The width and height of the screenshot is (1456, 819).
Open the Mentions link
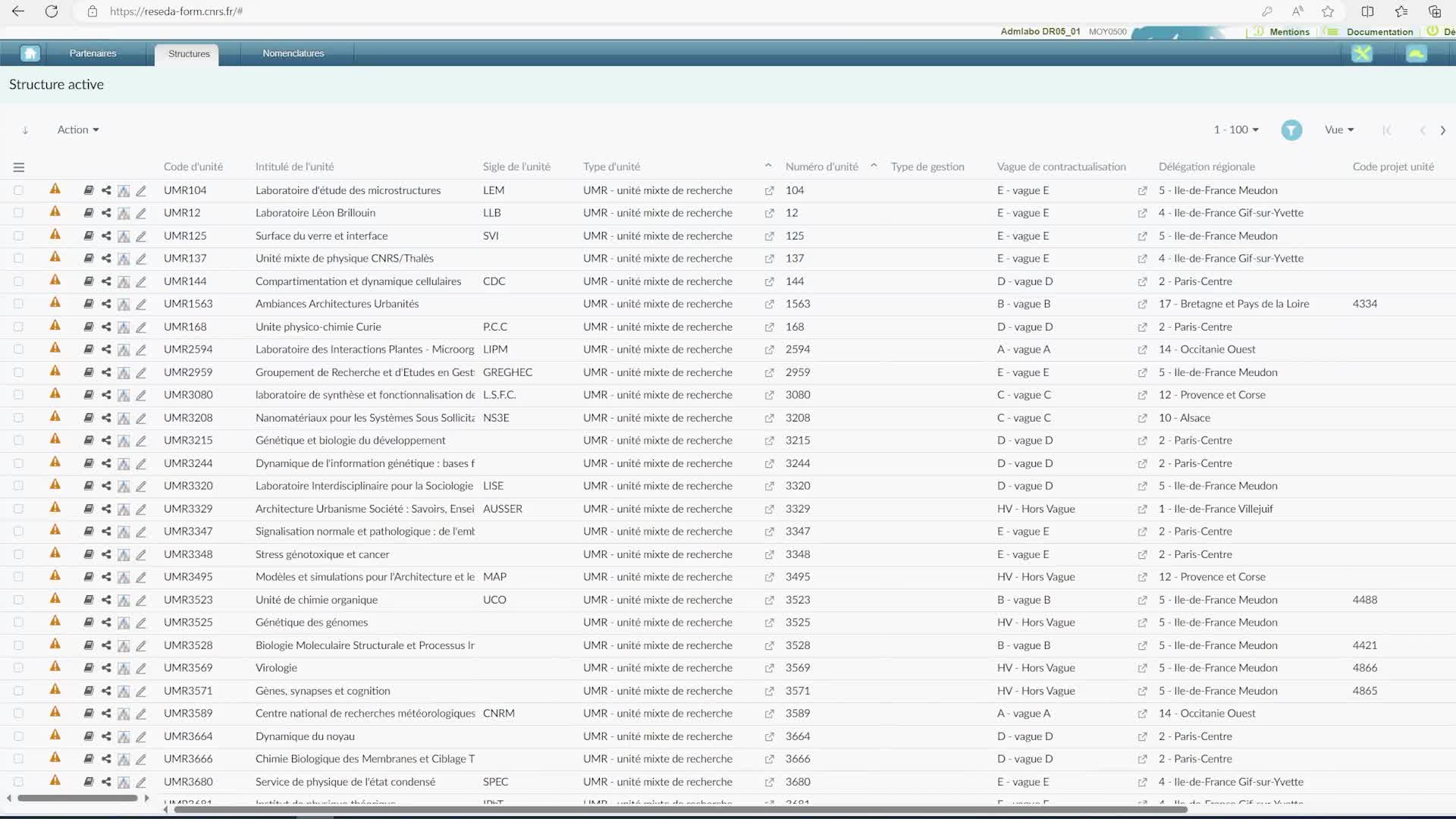(1289, 32)
